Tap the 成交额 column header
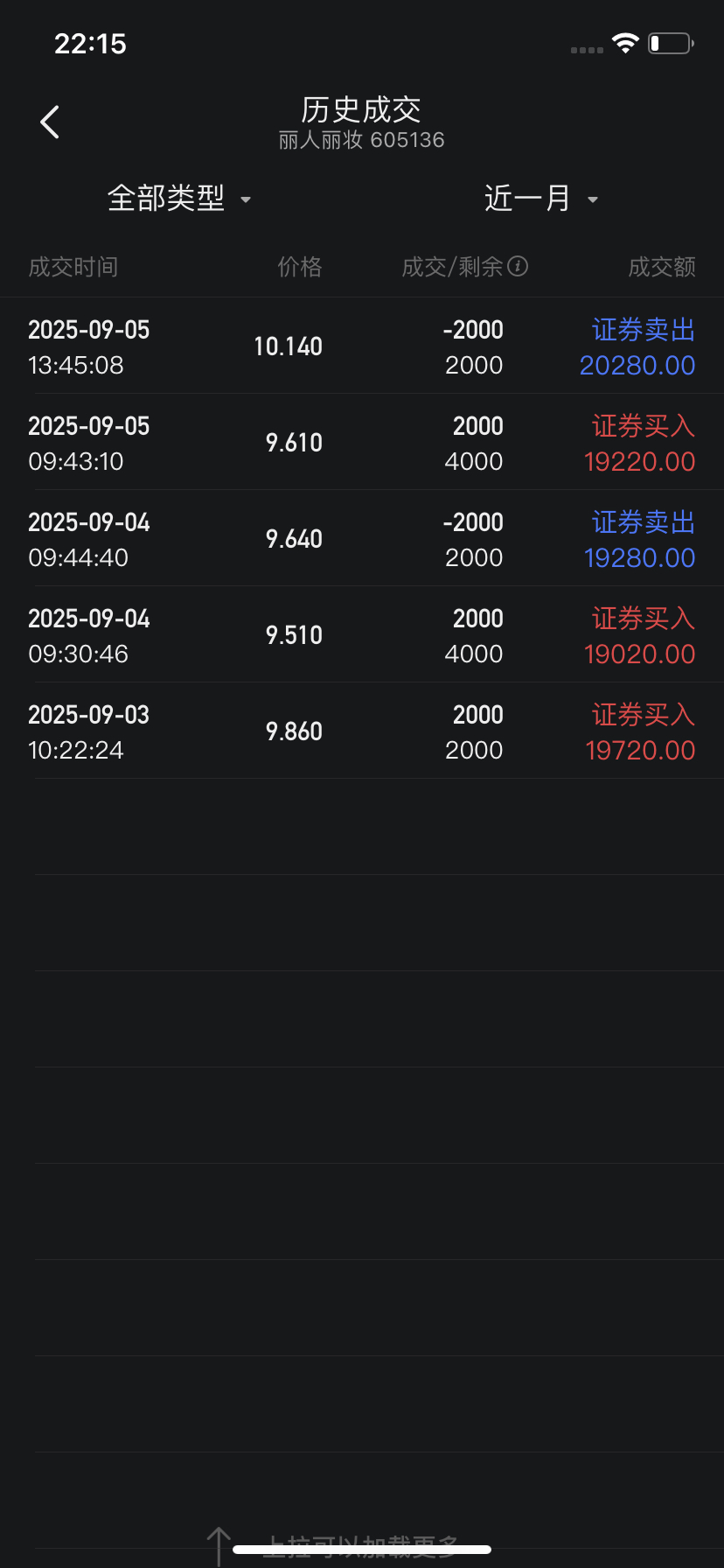This screenshot has width=724, height=1568. 662,267
